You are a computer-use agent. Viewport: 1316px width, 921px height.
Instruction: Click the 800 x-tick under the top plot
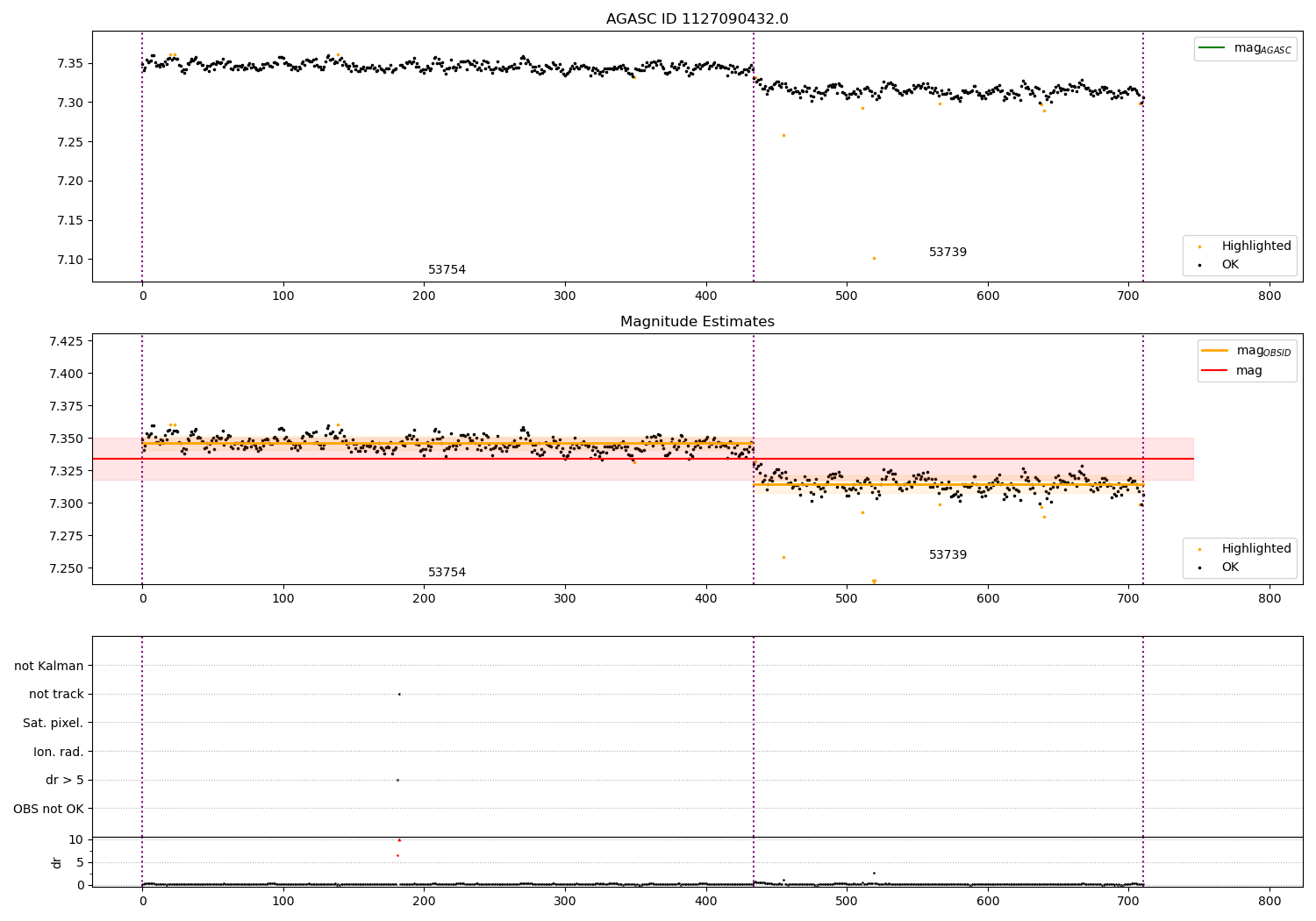tap(1270, 296)
